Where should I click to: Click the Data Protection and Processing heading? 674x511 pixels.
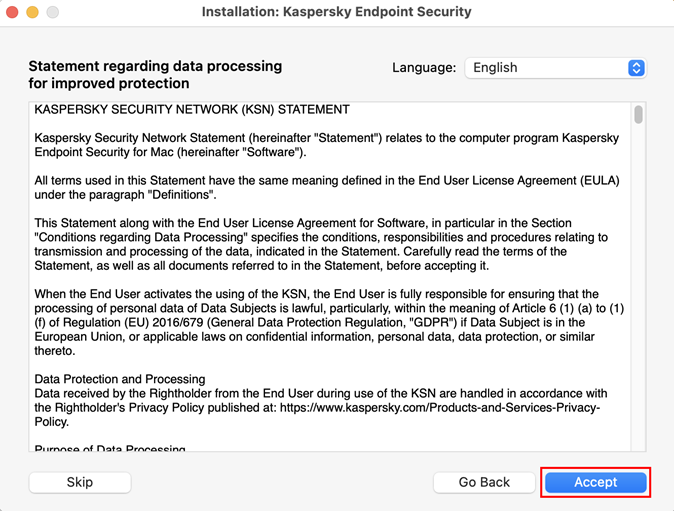(x=120, y=379)
